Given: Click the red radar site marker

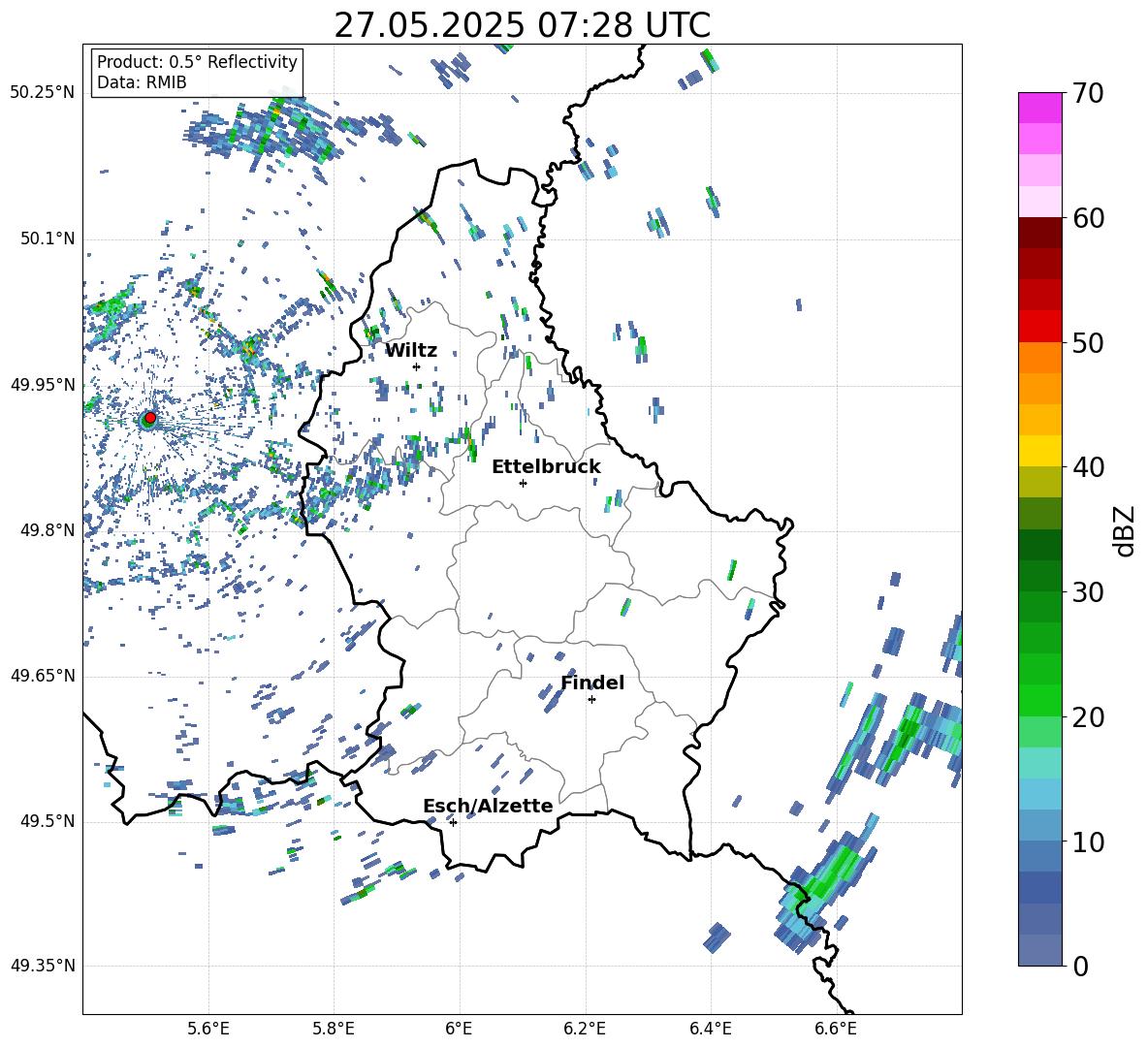Looking at the screenshot, I should 150,418.
